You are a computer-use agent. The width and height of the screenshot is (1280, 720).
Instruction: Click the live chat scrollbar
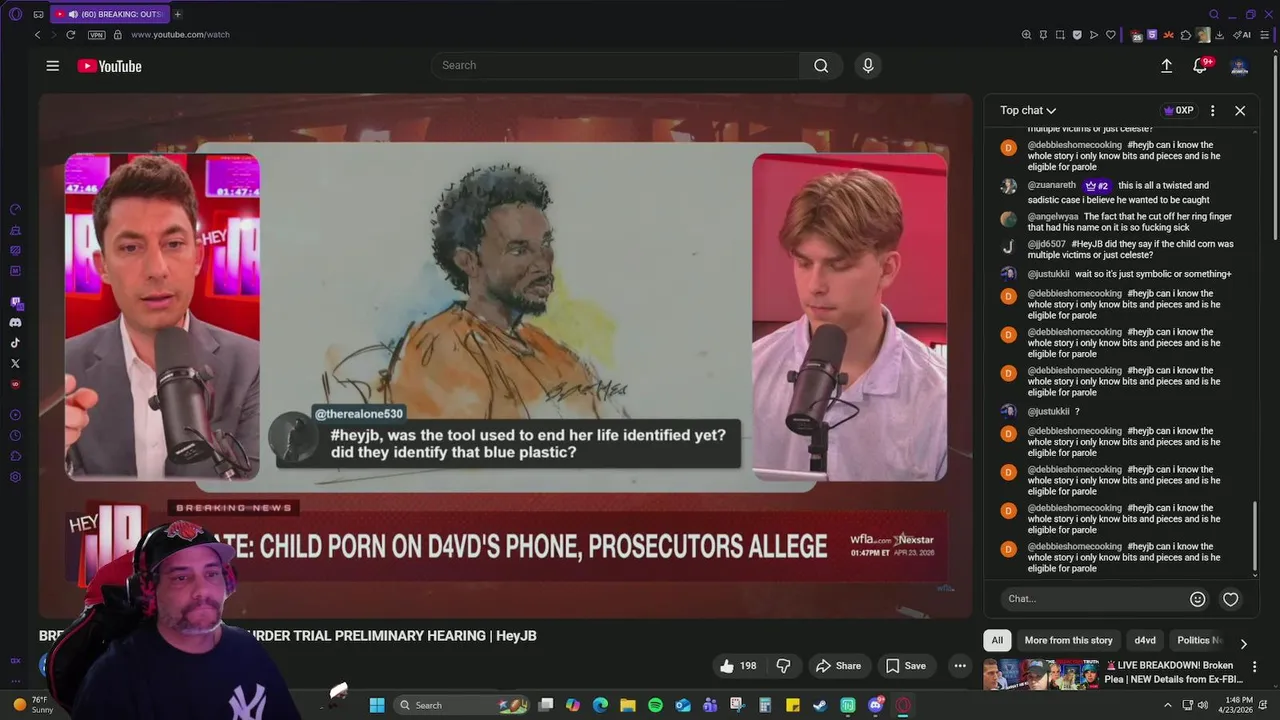point(1255,536)
